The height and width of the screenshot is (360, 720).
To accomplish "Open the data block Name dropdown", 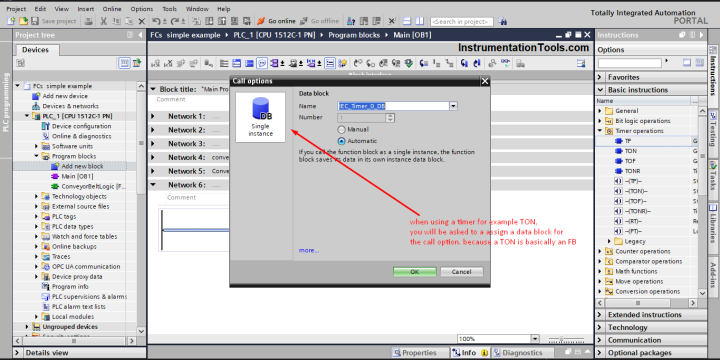I will pyautogui.click(x=453, y=106).
